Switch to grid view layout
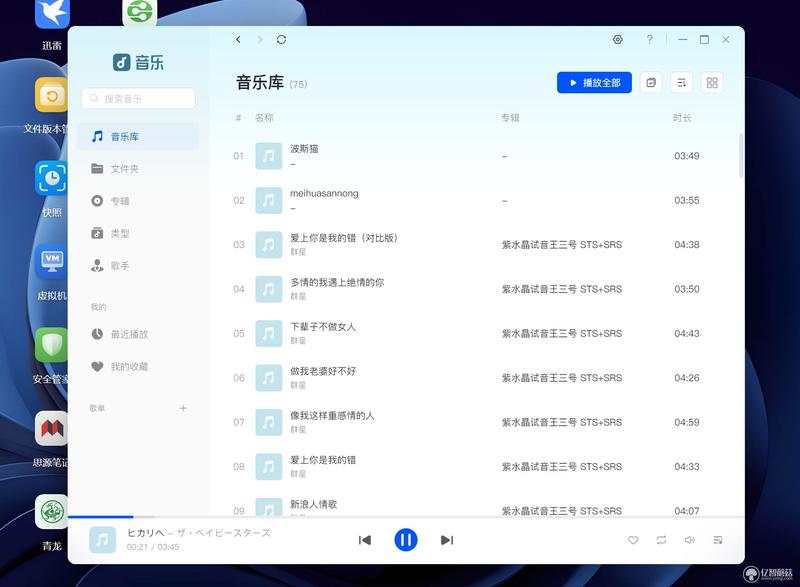800x587 pixels. (712, 83)
